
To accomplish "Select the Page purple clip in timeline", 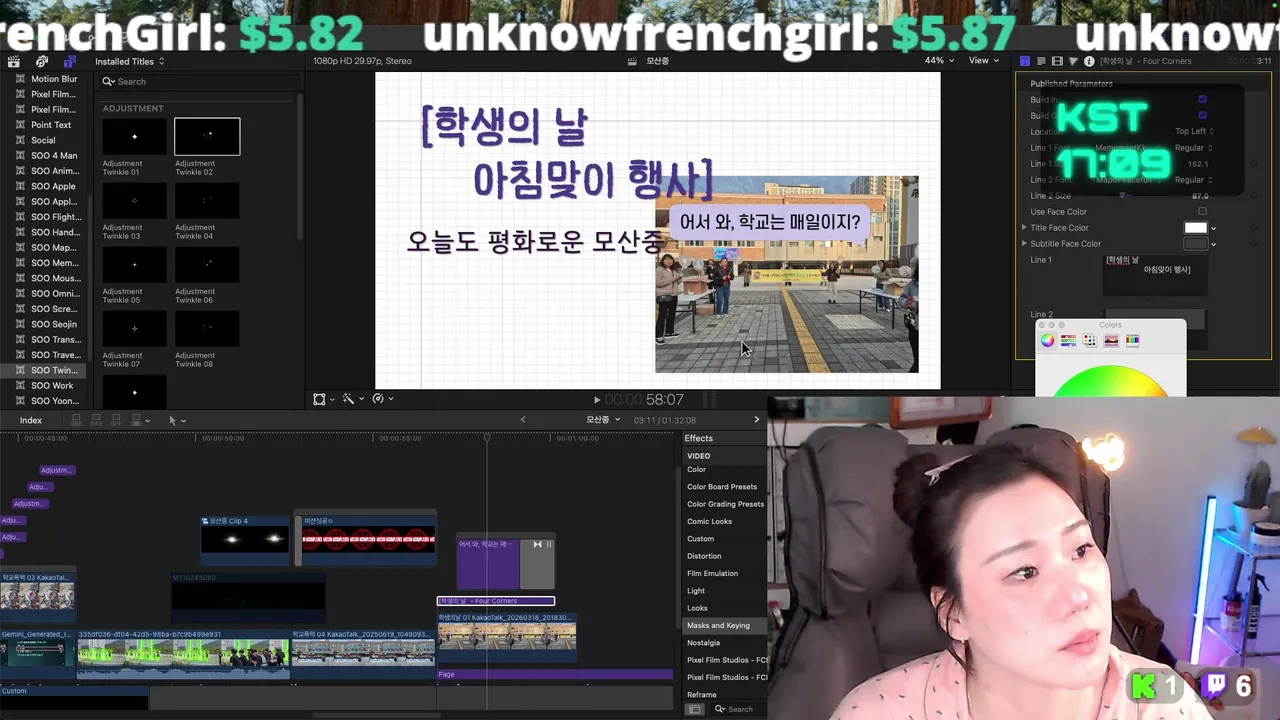I will click(555, 674).
